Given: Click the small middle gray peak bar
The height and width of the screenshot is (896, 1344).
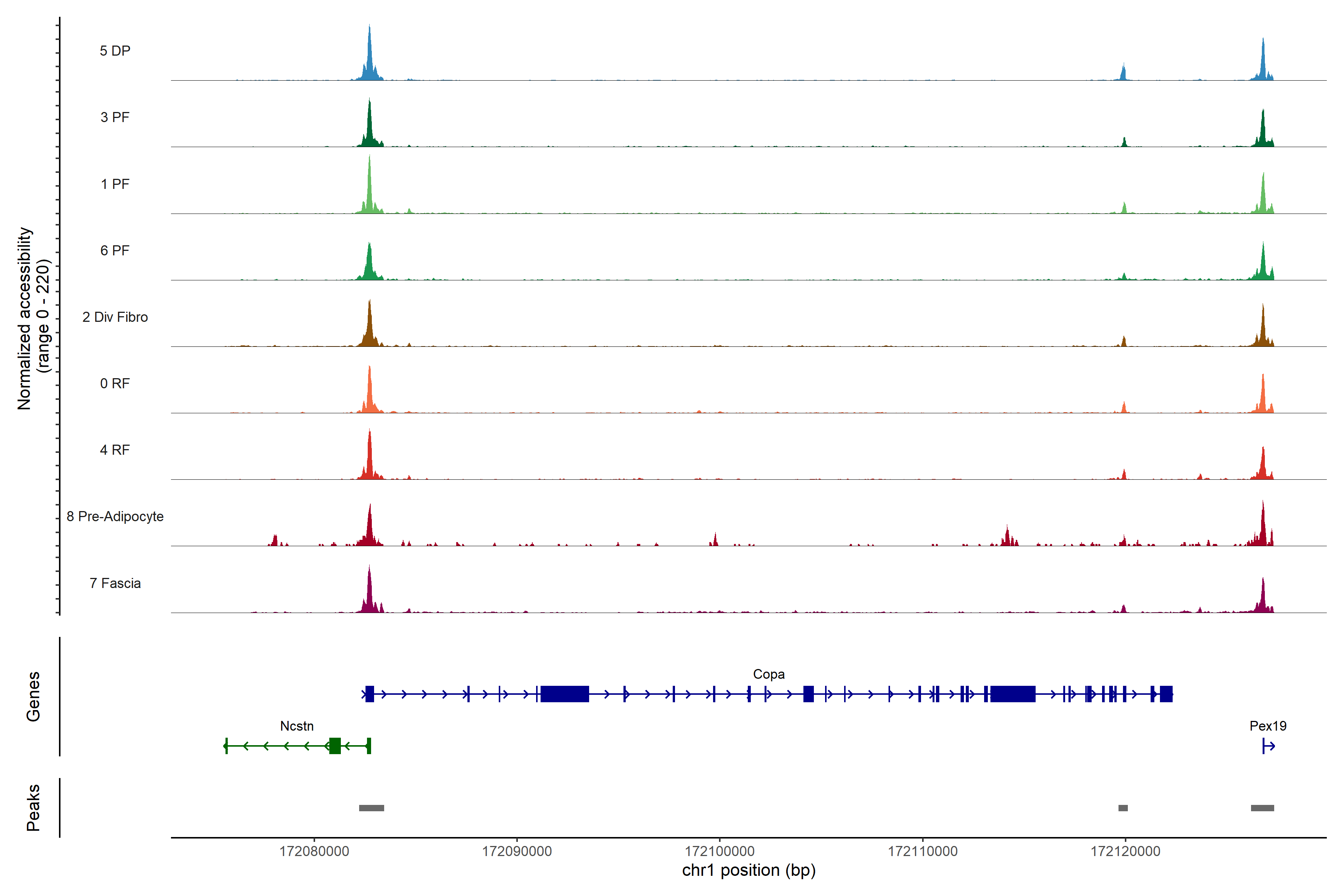Looking at the screenshot, I should coord(1123,808).
